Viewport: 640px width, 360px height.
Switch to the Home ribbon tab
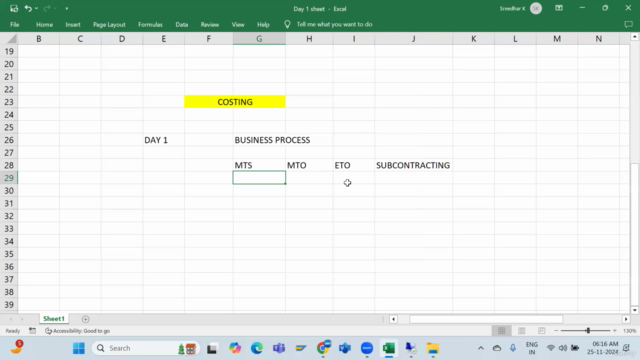coord(44,24)
